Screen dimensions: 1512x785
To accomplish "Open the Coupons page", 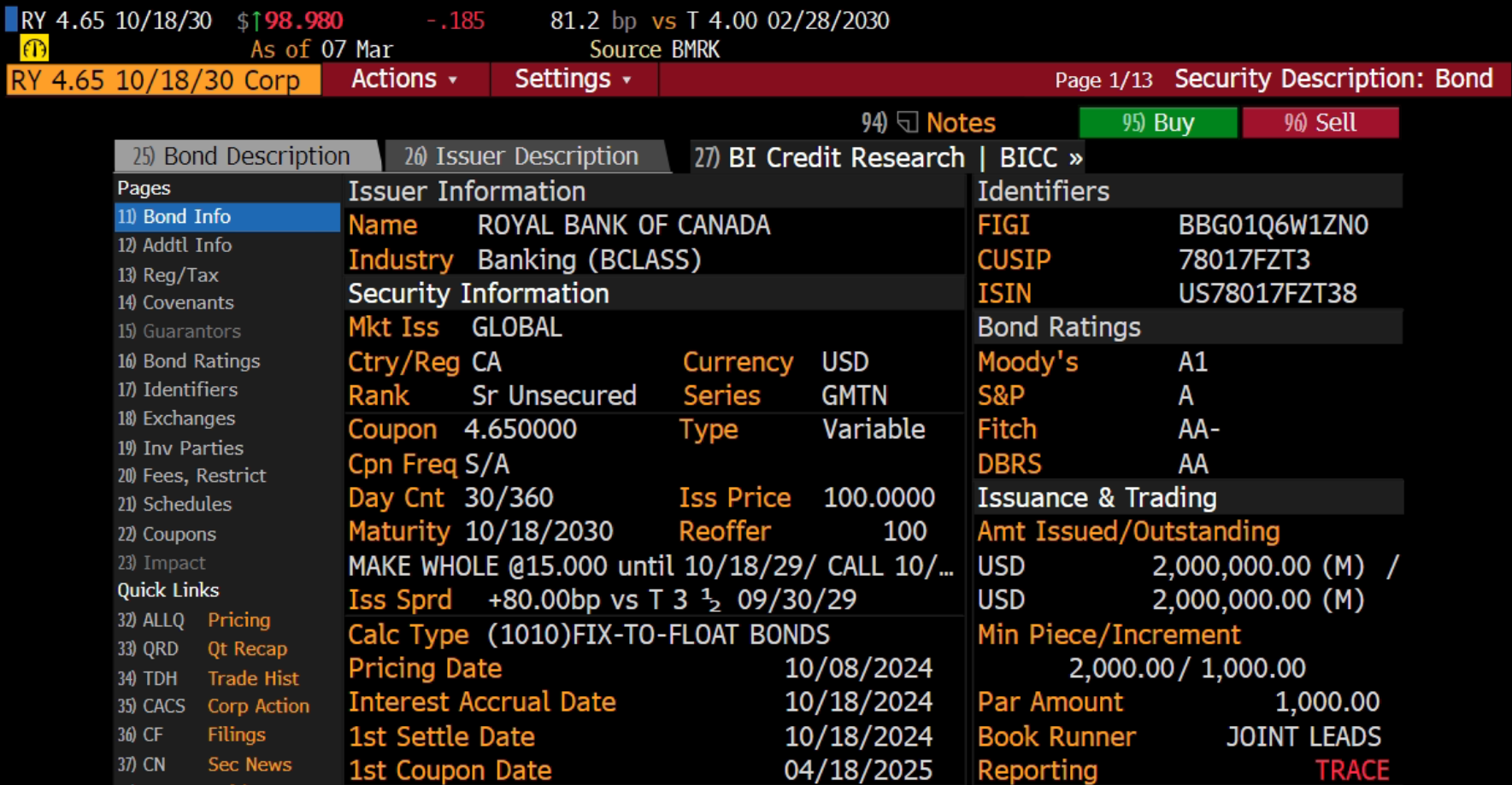I will click(167, 534).
